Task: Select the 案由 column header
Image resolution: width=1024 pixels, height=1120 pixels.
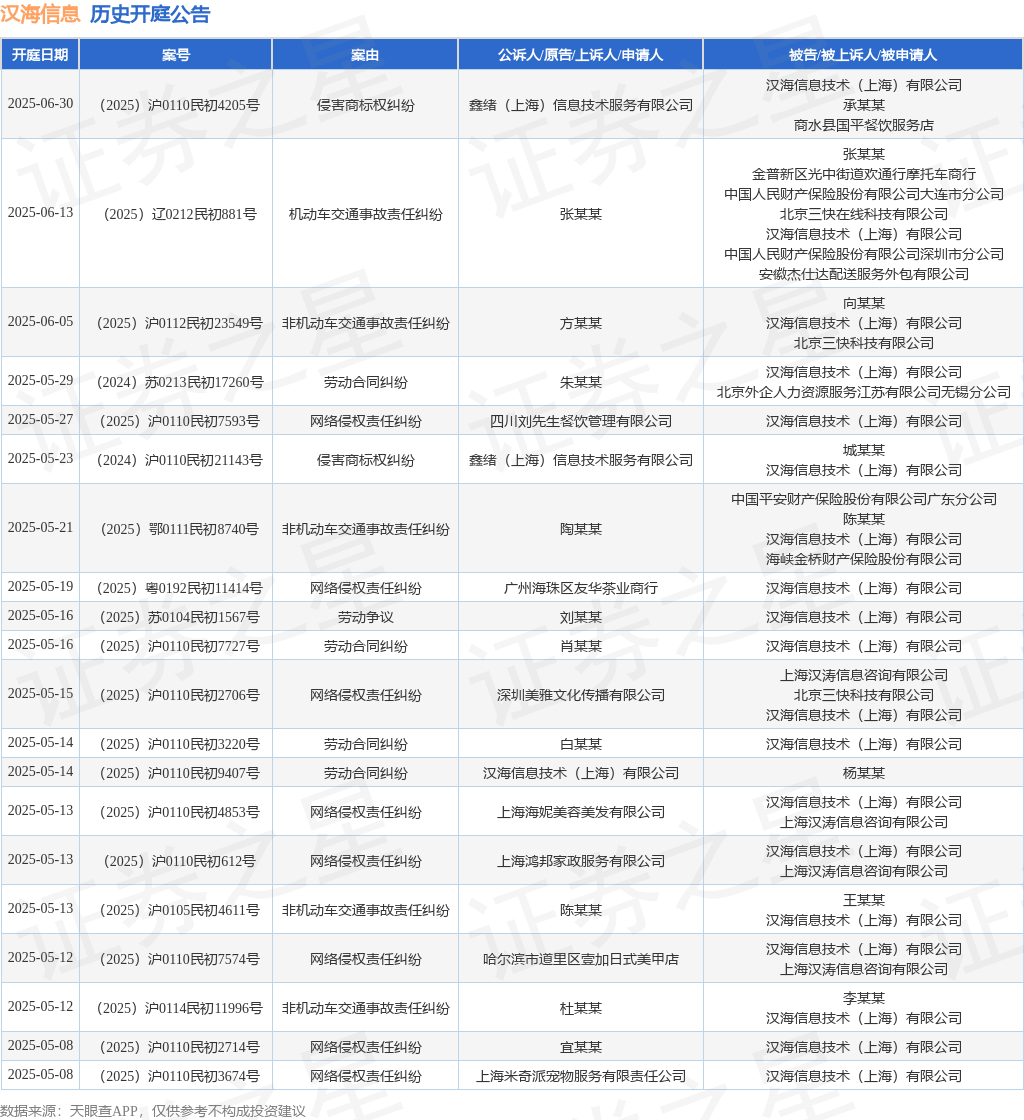Action: point(365,55)
